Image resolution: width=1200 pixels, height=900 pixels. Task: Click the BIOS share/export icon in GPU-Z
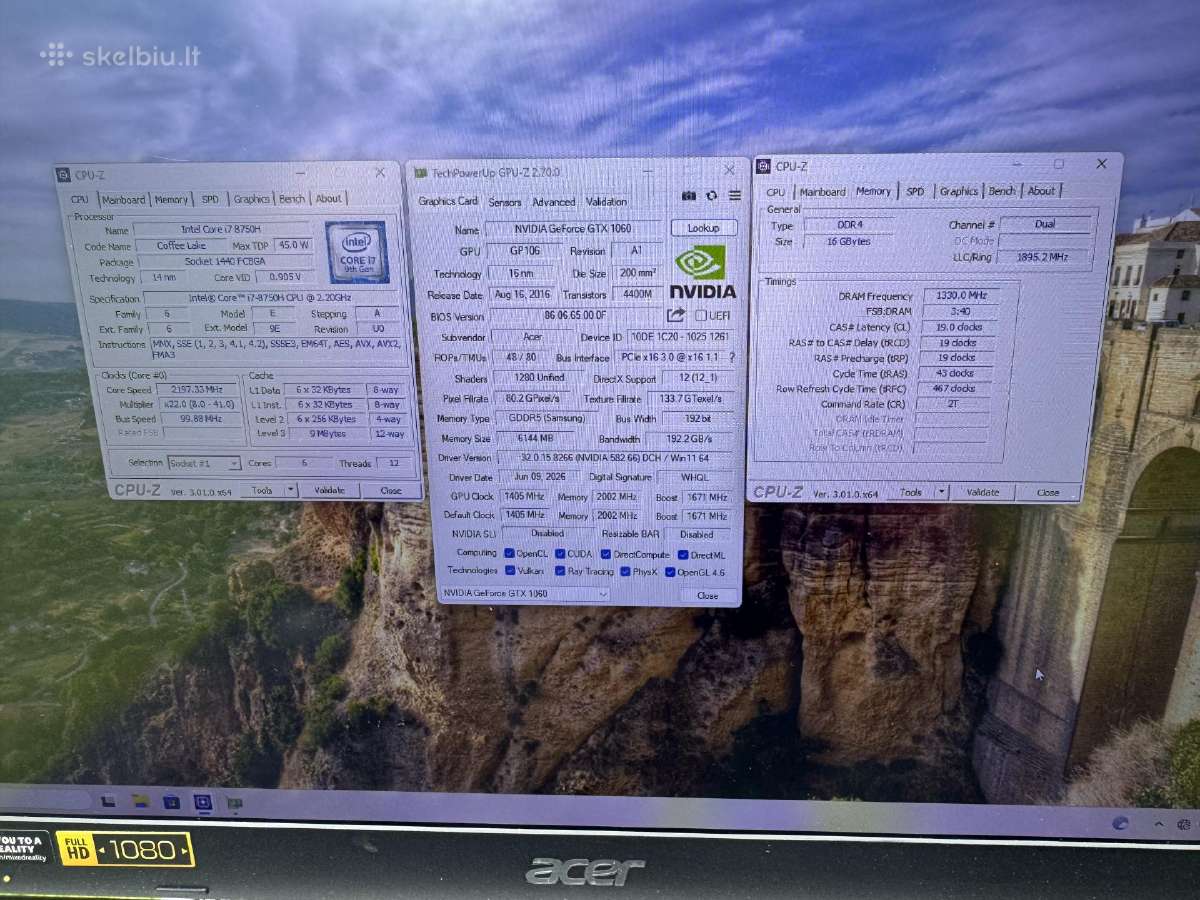pyautogui.click(x=676, y=315)
